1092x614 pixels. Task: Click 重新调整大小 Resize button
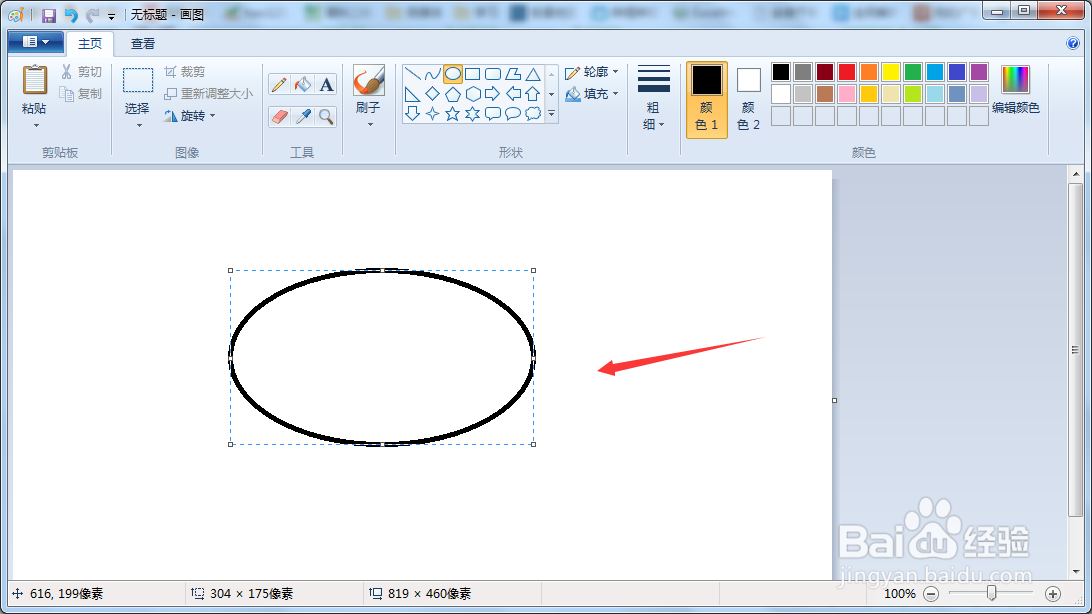click(208, 93)
